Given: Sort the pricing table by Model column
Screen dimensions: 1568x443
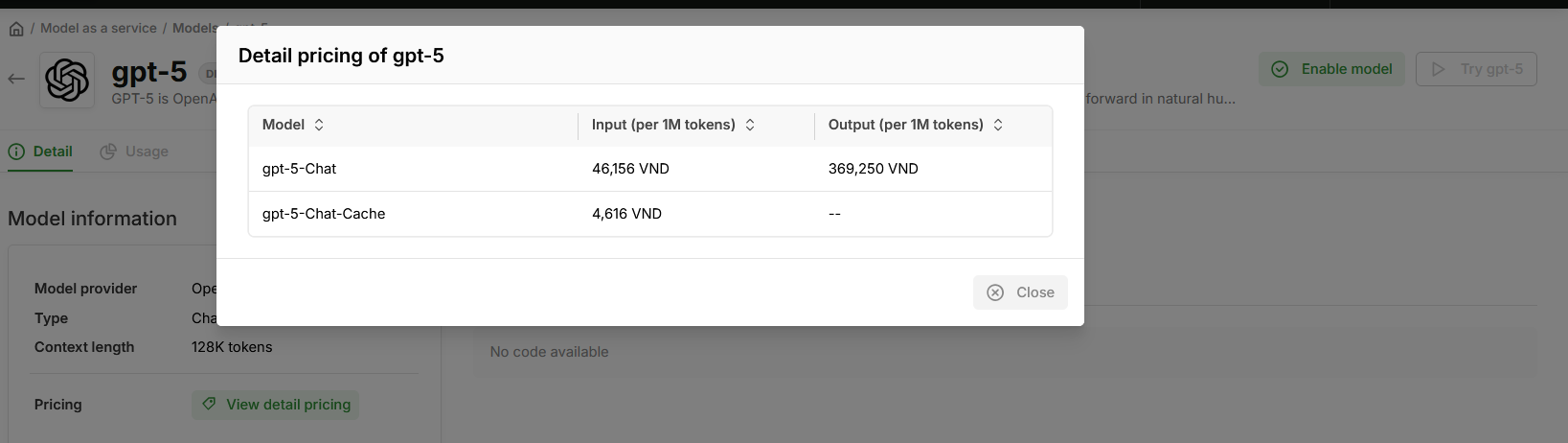Looking at the screenshot, I should pos(319,125).
